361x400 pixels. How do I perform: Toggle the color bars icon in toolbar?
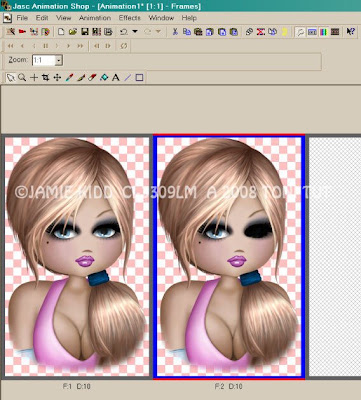324,32
